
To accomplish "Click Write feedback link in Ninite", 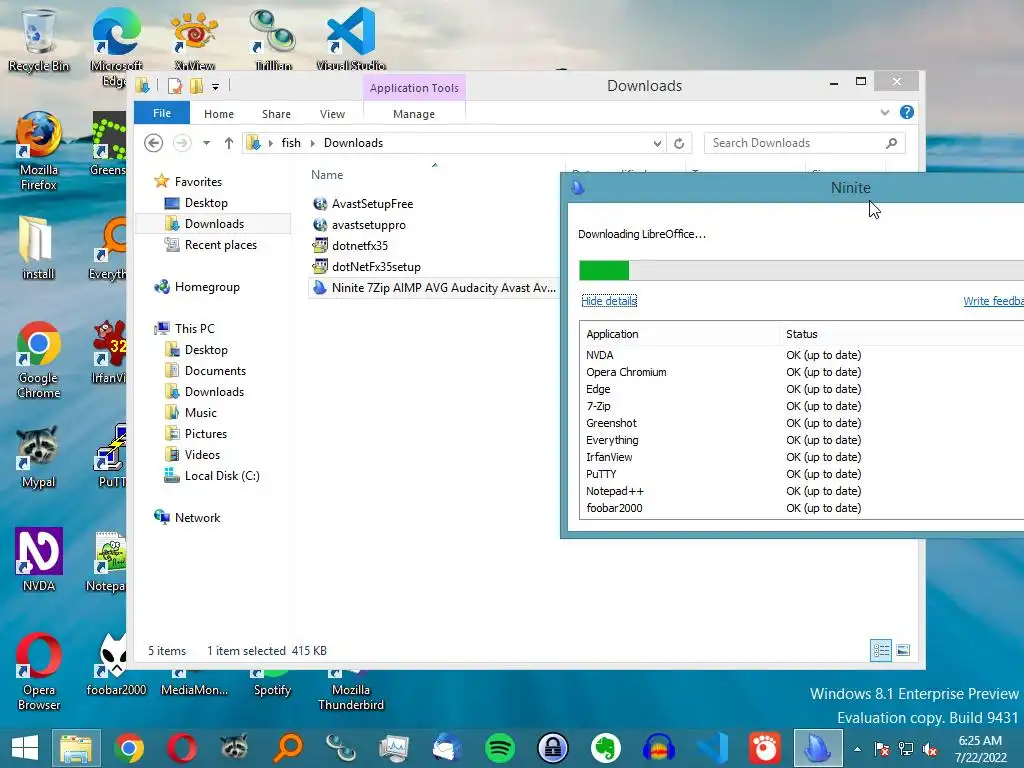I will click(993, 300).
